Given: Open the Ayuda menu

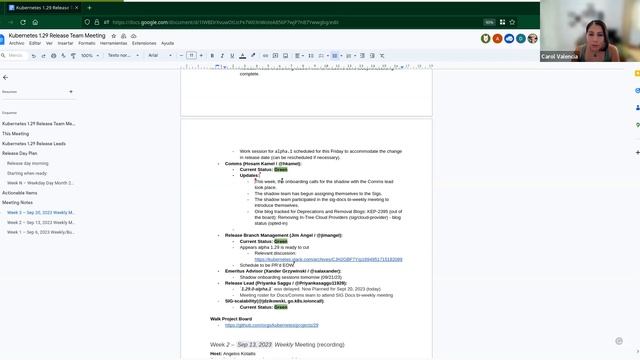Looking at the screenshot, I should coord(167,43).
